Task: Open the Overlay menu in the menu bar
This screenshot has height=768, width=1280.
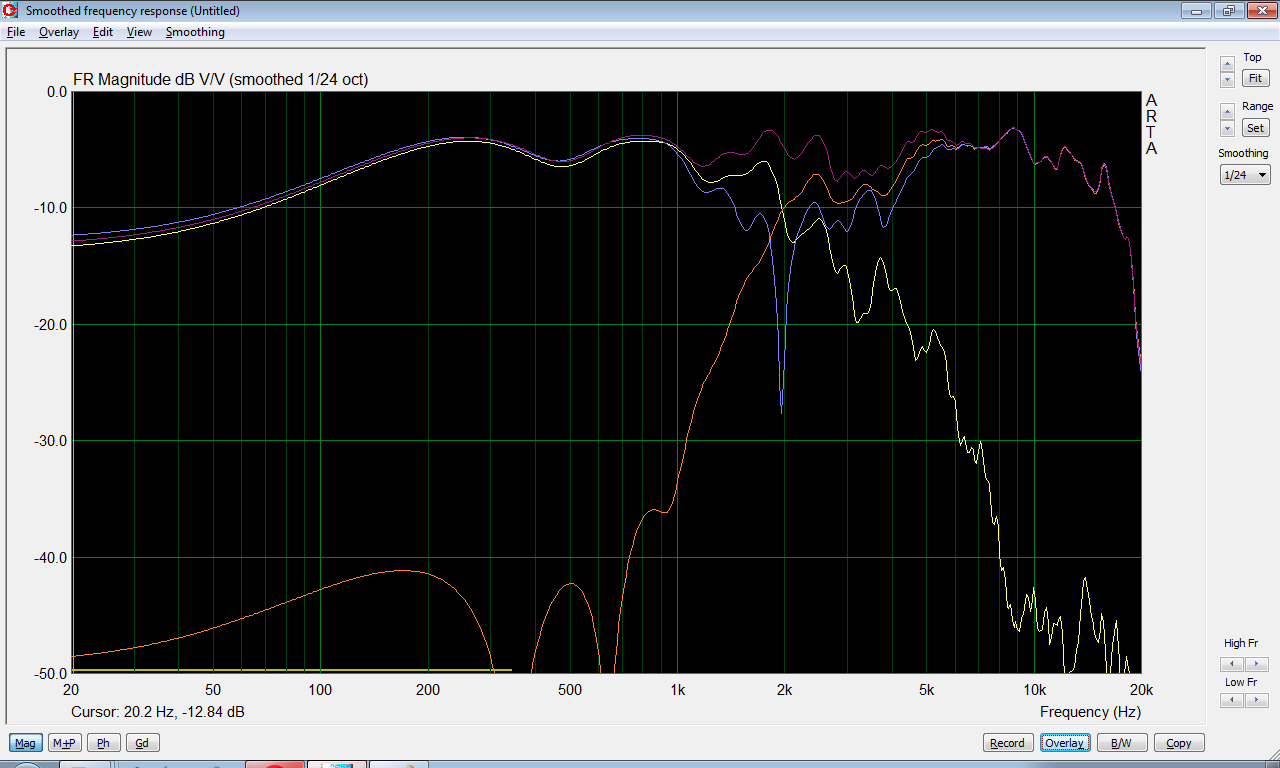Action: (59, 32)
